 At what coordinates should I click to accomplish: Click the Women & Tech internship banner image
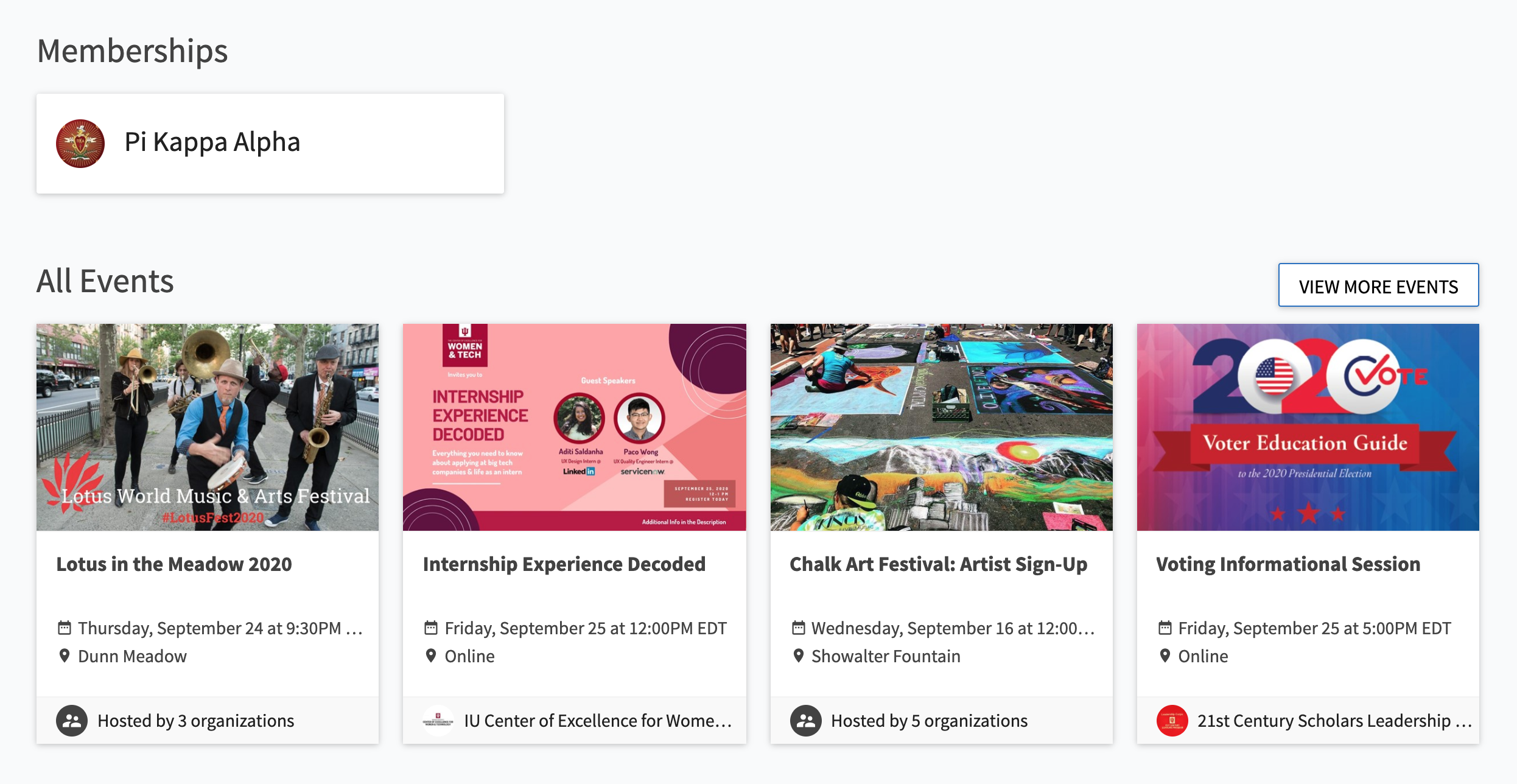coord(575,427)
